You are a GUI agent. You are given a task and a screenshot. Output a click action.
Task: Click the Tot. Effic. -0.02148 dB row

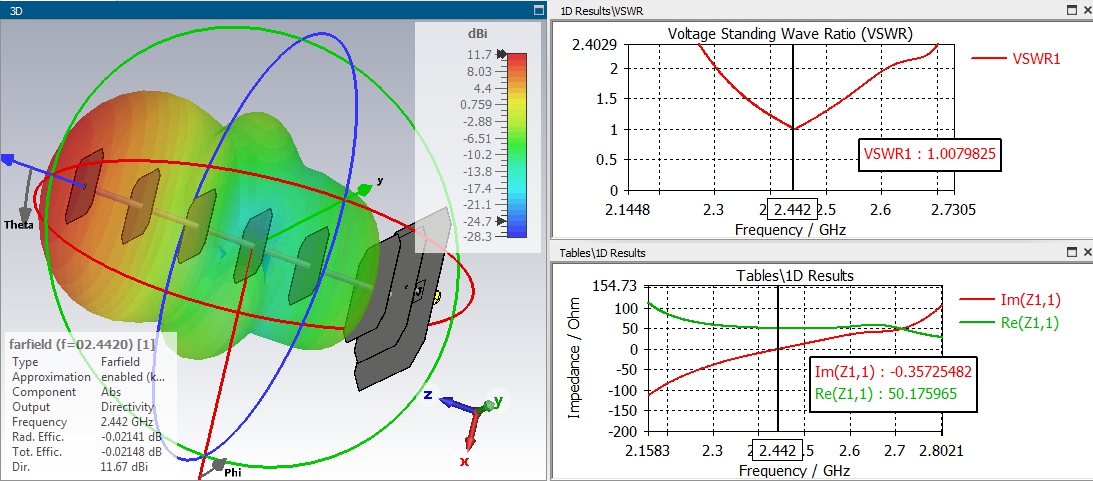pos(86,452)
